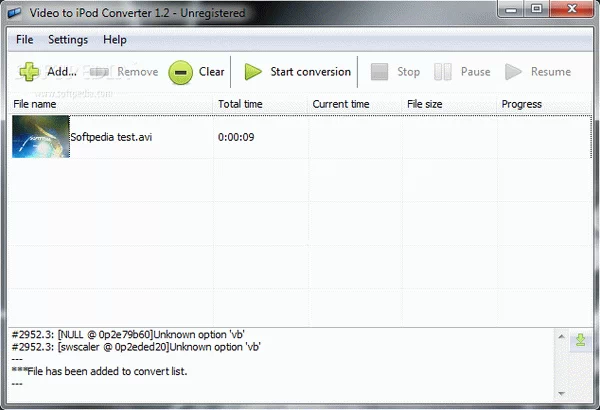
Task: Click the green download arrow in log panel
Action: [580, 340]
